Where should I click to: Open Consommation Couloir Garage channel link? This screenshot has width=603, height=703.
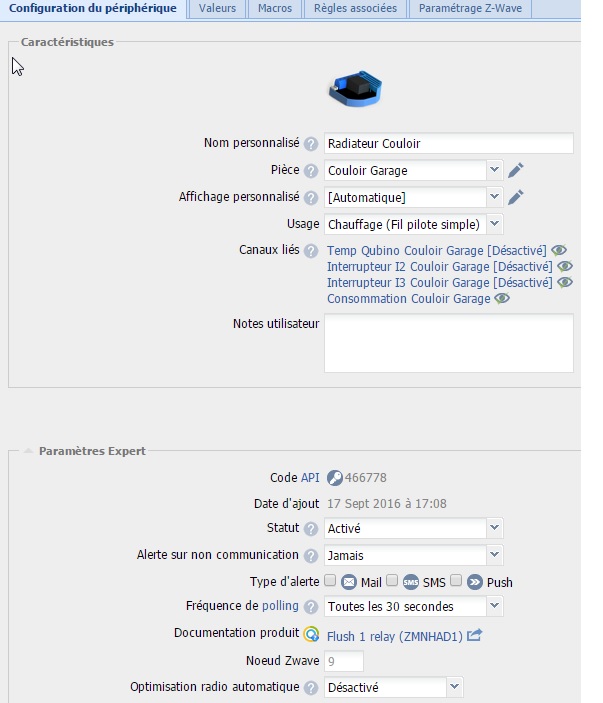pyautogui.click(x=408, y=299)
